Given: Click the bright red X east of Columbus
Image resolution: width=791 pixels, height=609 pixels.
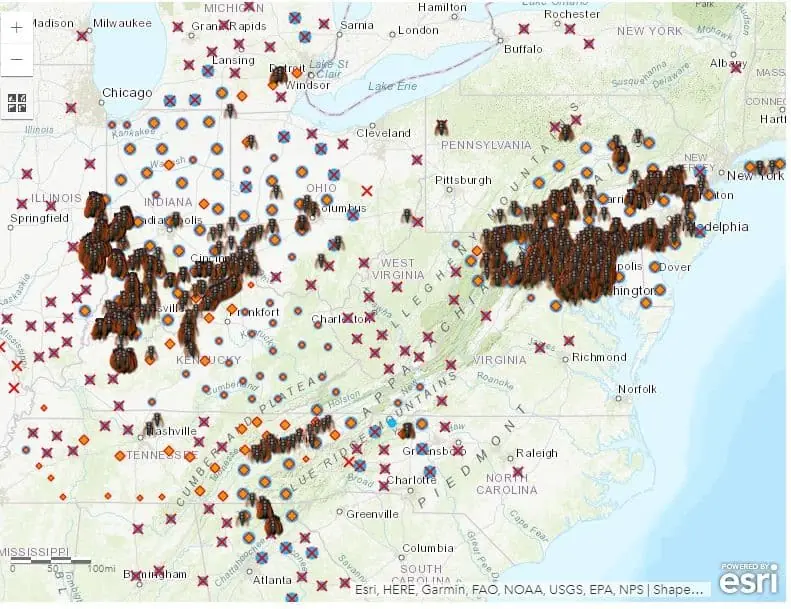Looking at the screenshot, I should click(367, 190).
